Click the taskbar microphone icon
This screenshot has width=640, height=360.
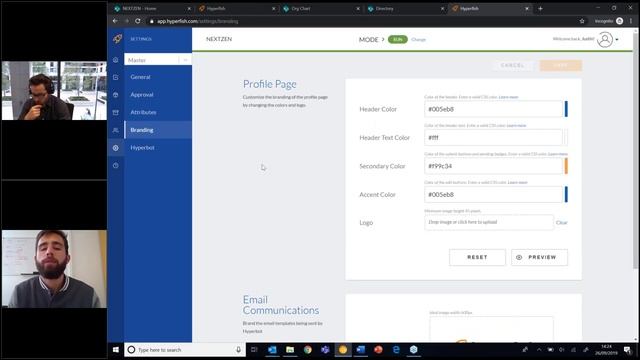[x=238, y=350]
